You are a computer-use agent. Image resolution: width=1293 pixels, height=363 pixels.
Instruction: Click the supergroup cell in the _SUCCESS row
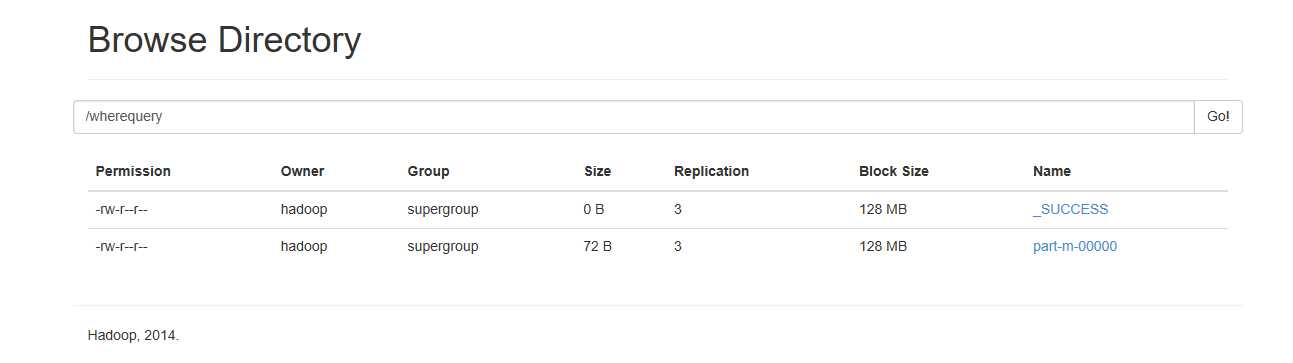tap(443, 210)
